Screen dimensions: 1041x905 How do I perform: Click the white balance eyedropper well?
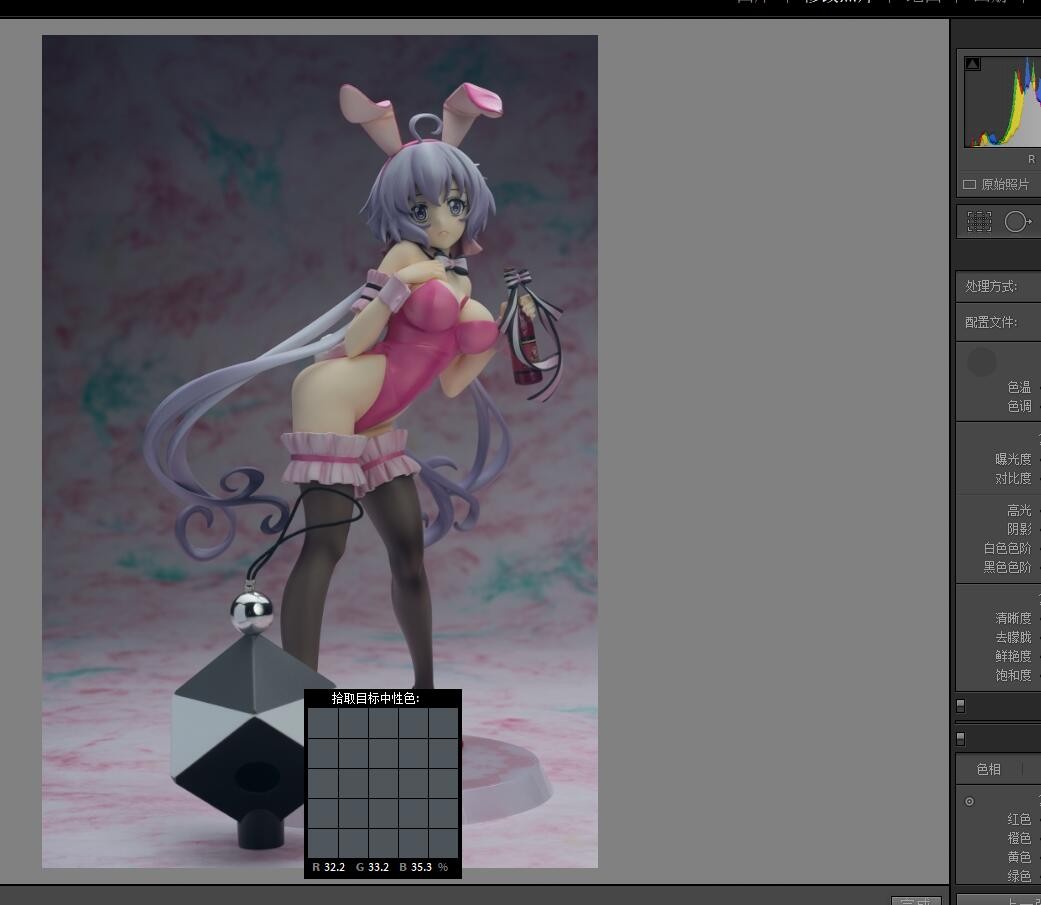[x=982, y=362]
